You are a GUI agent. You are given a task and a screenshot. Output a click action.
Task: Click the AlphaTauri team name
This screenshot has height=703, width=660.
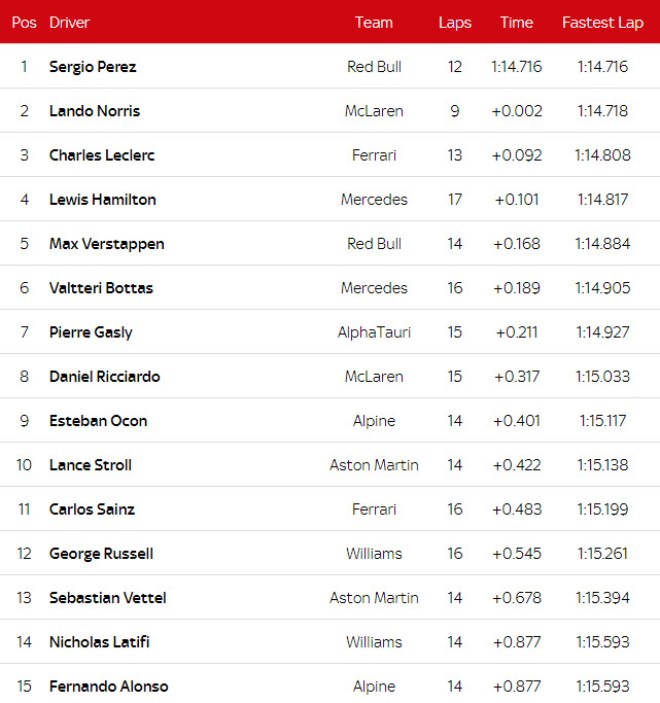(x=374, y=332)
